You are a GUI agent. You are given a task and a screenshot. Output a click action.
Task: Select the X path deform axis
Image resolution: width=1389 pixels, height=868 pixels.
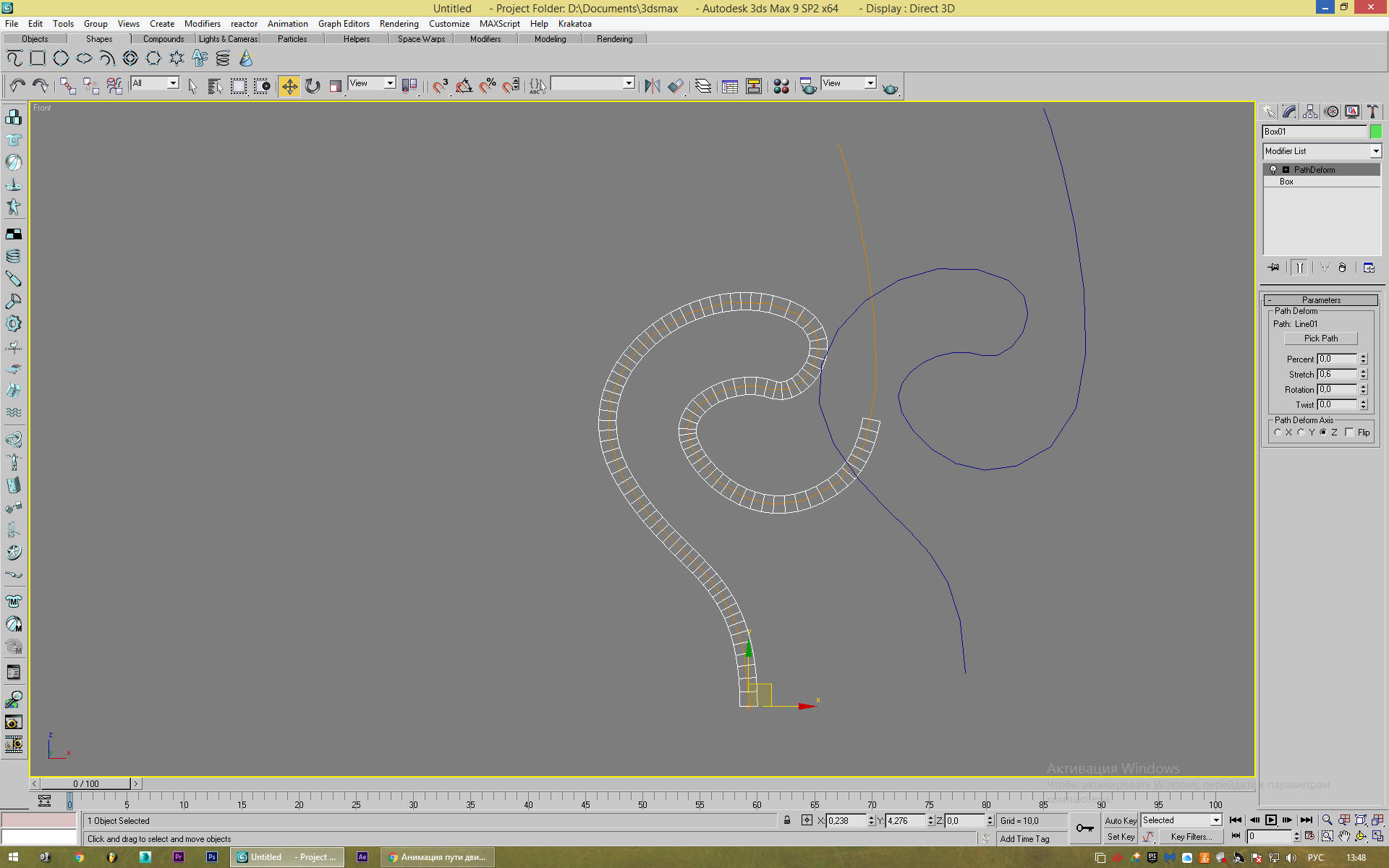(1278, 433)
